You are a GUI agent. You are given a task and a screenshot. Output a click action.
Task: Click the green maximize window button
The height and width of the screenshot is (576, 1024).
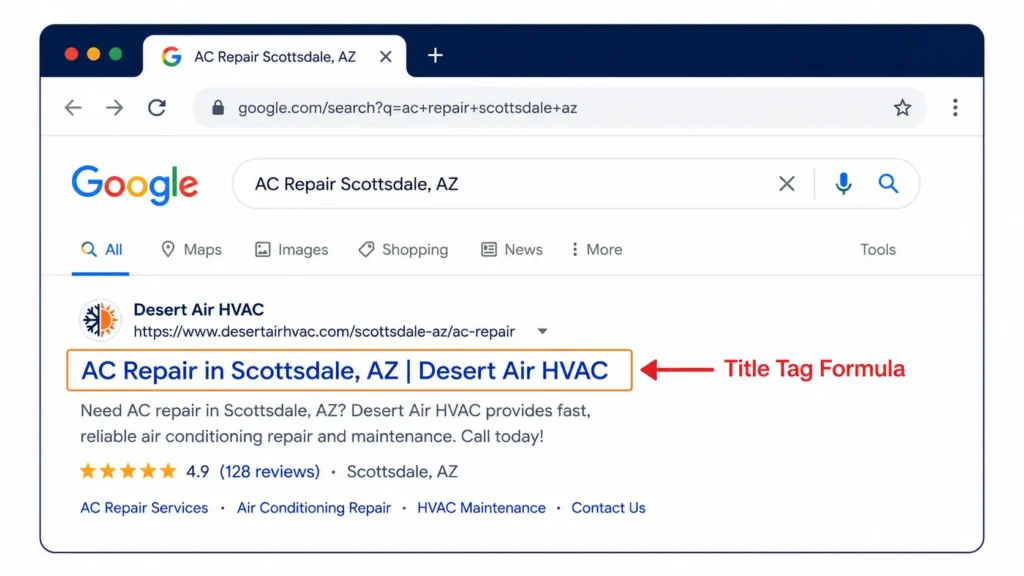[x=116, y=54]
